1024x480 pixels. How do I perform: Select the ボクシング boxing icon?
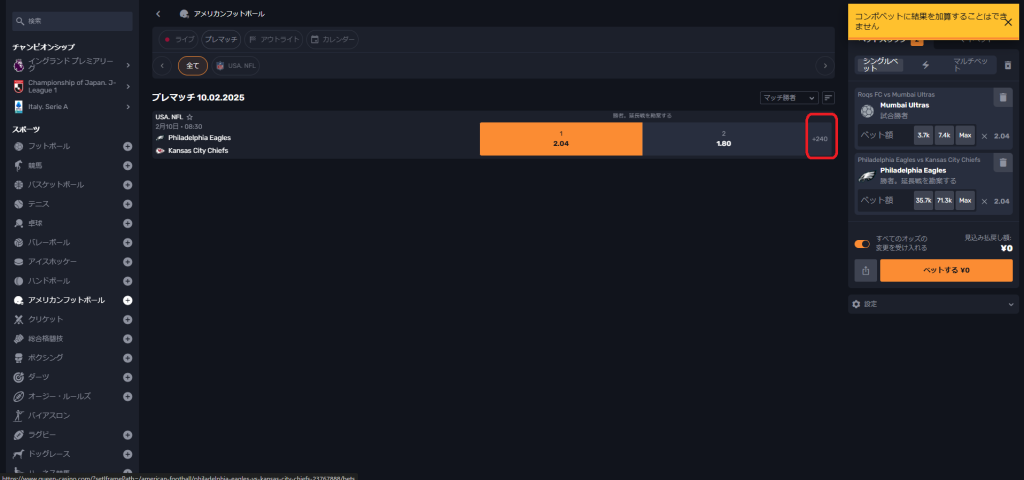(x=19, y=358)
